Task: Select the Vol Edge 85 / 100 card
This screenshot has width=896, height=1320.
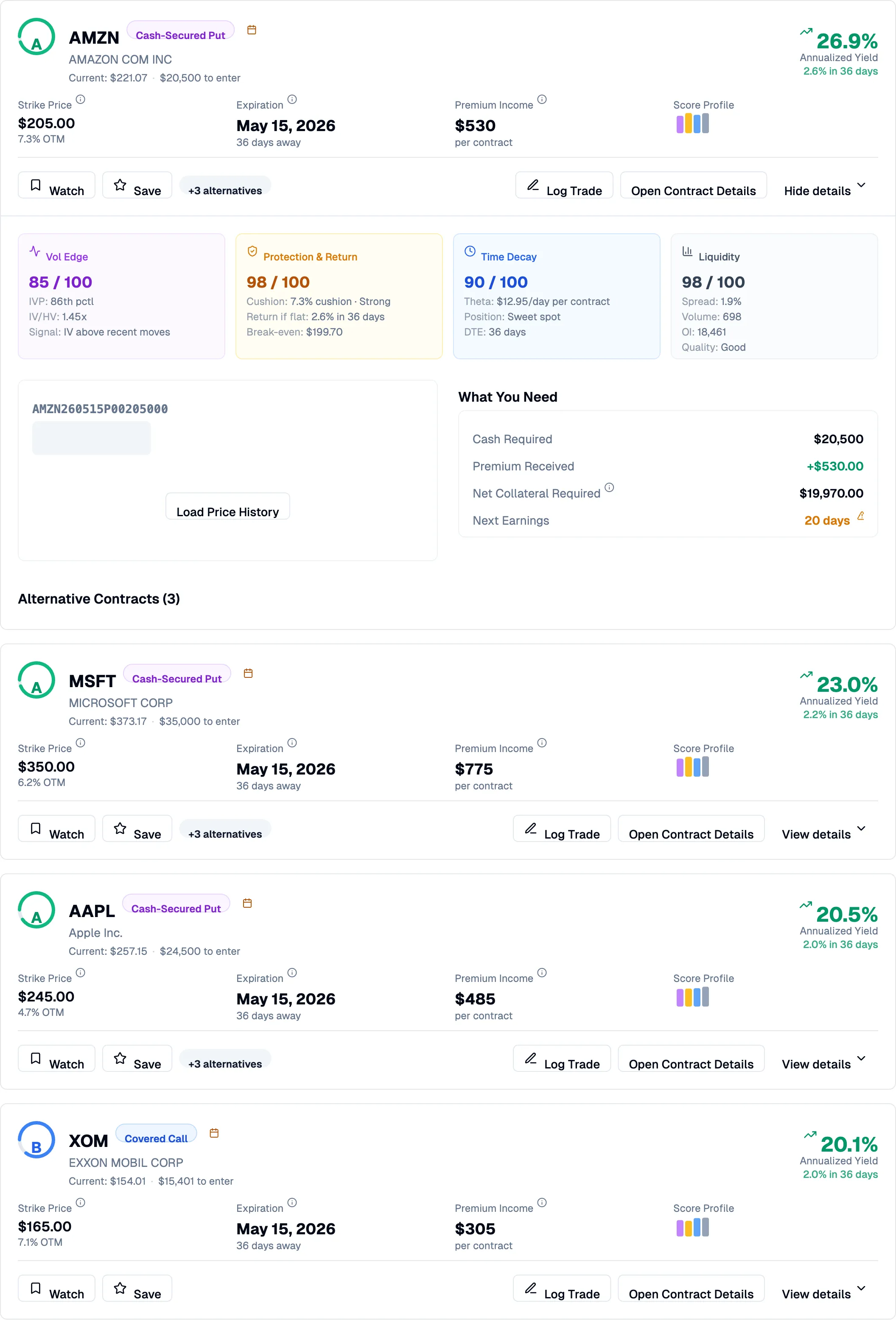Action: pyautogui.click(x=122, y=296)
